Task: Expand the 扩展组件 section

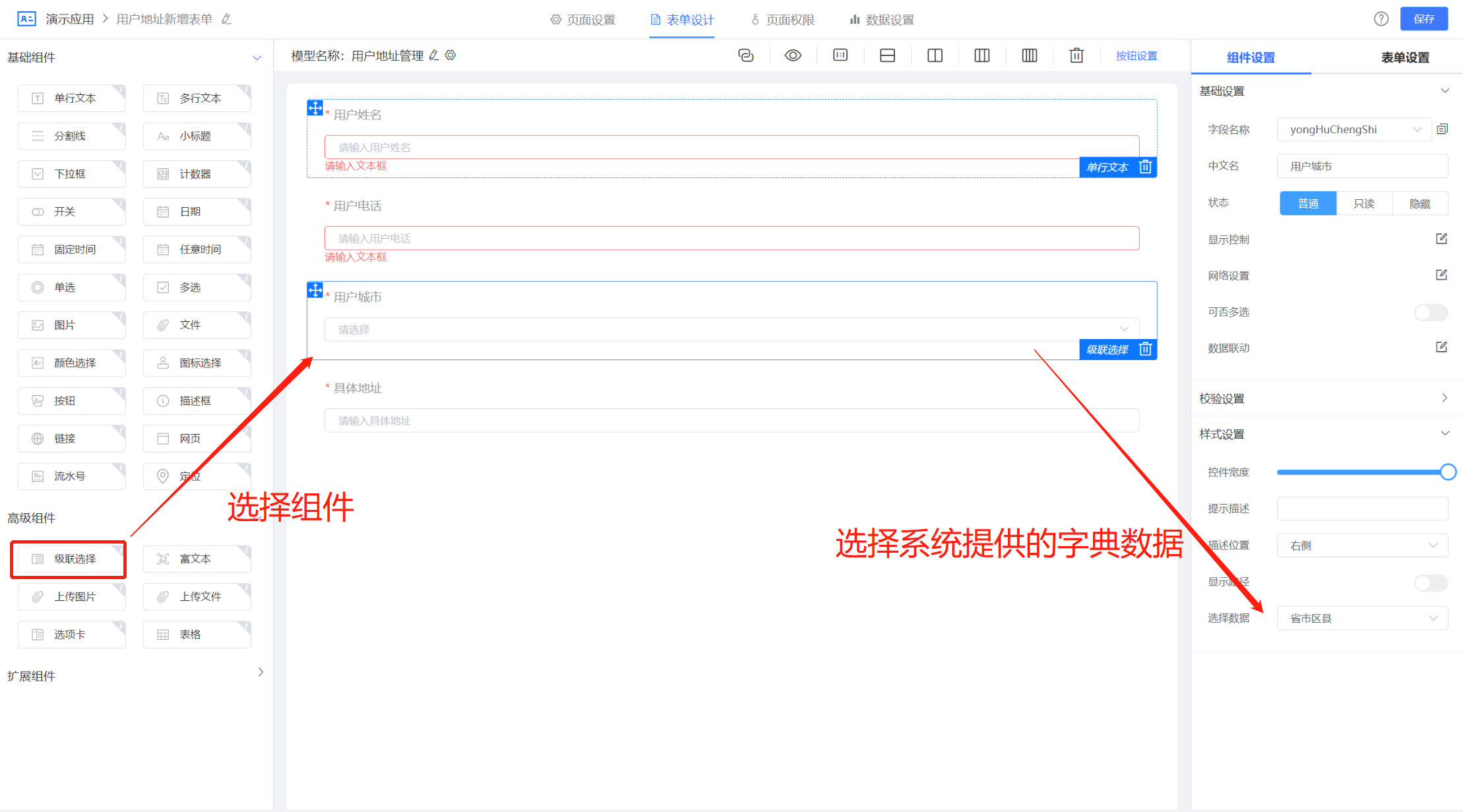Action: click(261, 673)
